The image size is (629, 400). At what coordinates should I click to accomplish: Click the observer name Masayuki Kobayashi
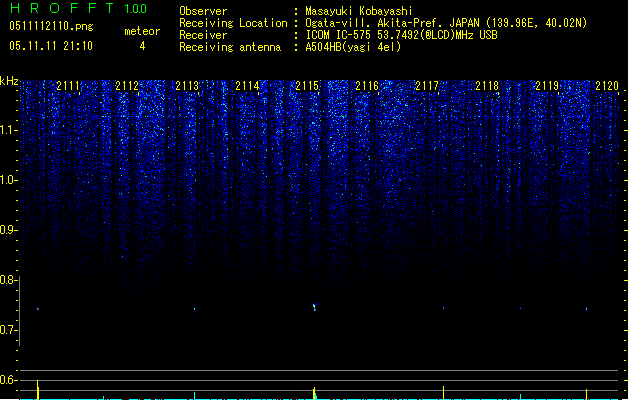click(358, 11)
